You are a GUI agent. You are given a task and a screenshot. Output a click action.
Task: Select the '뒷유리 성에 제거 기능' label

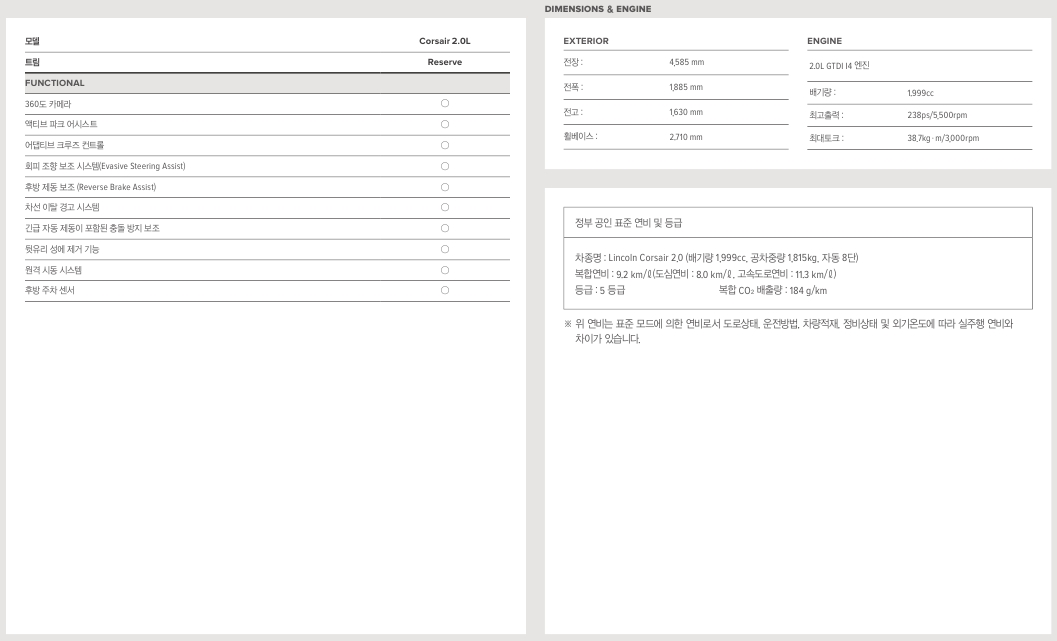62,249
